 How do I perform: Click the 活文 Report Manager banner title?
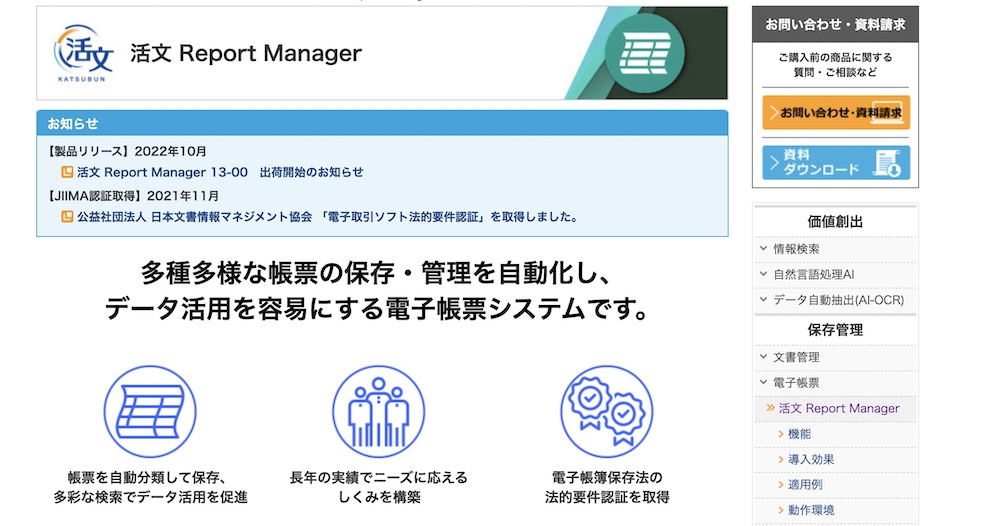[246, 54]
